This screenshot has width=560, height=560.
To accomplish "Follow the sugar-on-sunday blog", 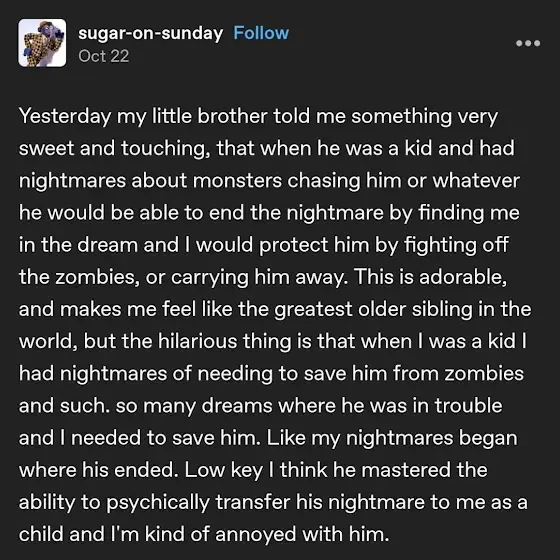I will 261,33.
